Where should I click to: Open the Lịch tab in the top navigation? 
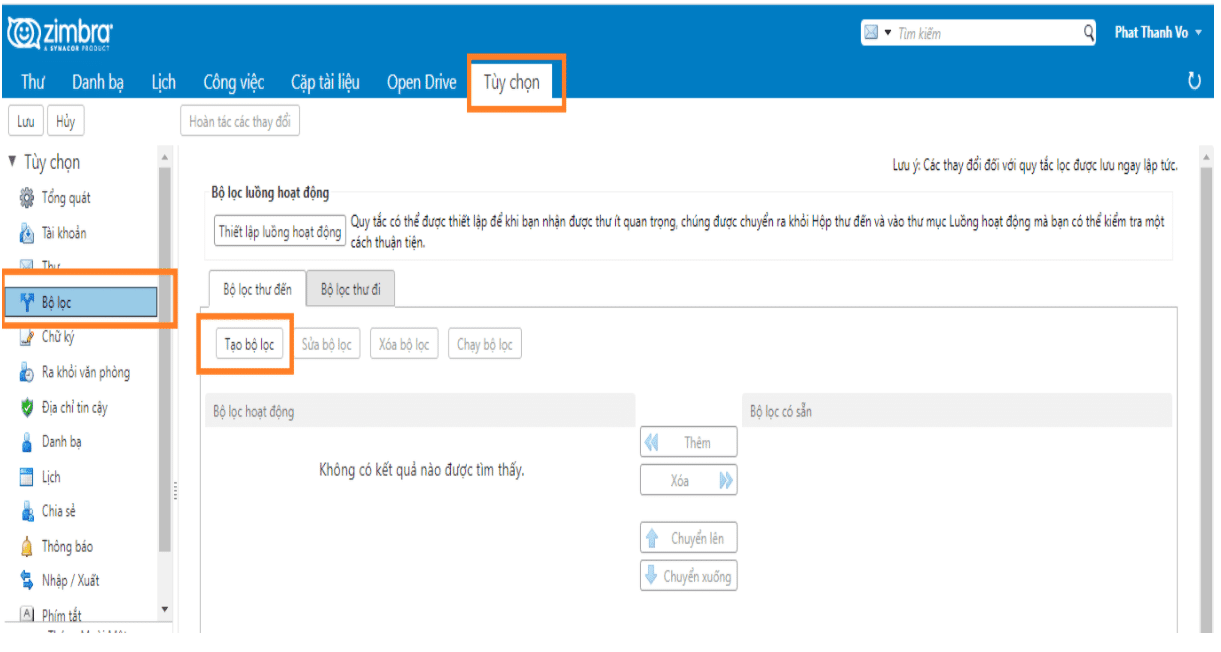pyautogui.click(x=164, y=82)
